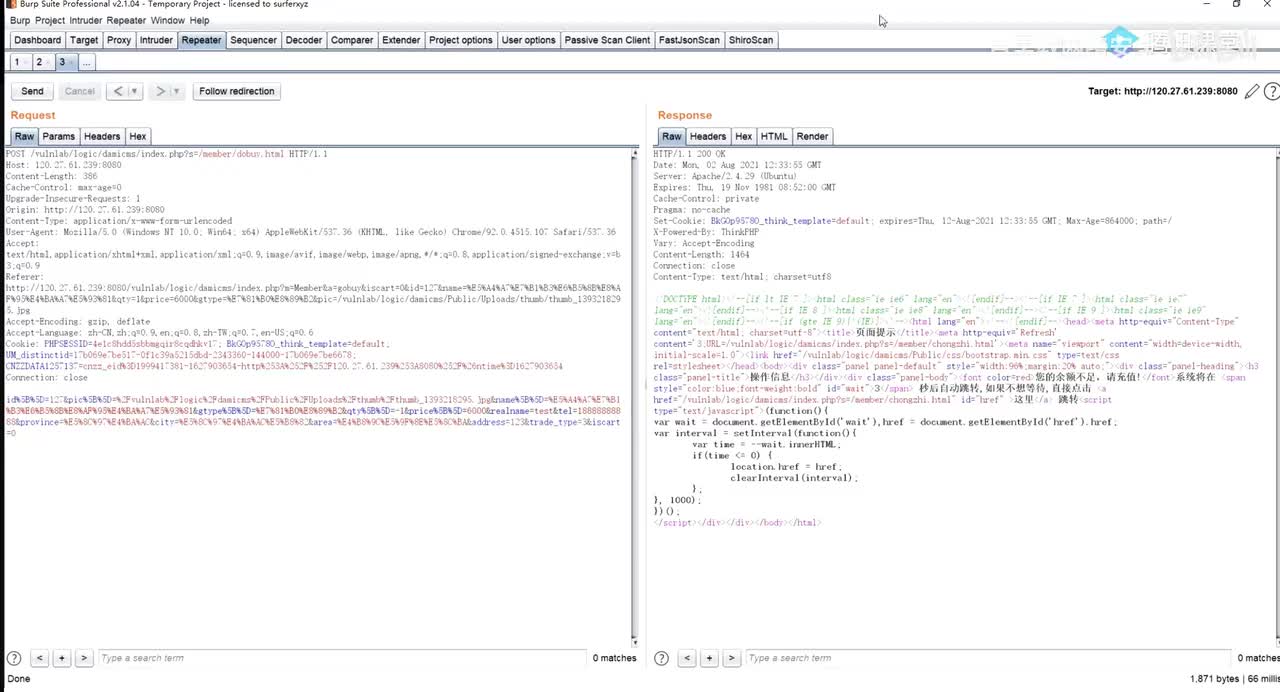Click the response search plus button
The image size is (1280, 692).
(710, 658)
